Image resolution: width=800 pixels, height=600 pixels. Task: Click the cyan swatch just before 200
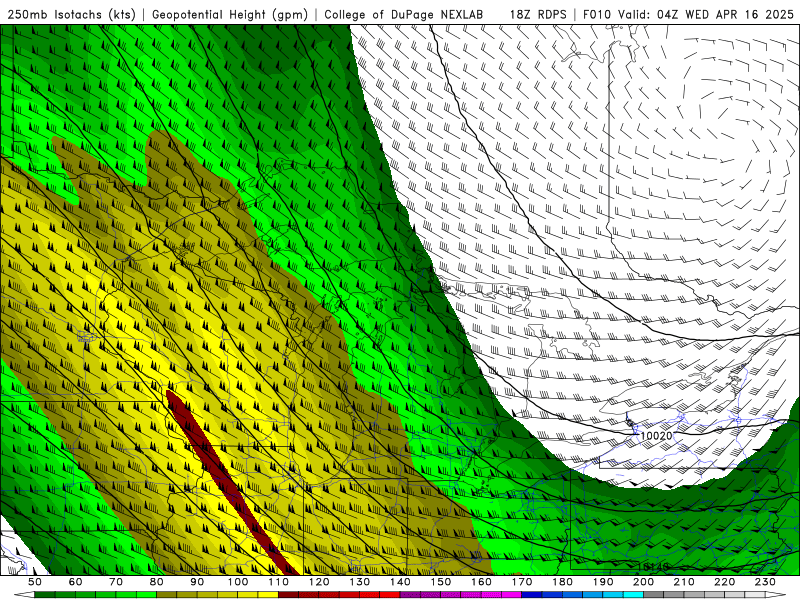634,595
